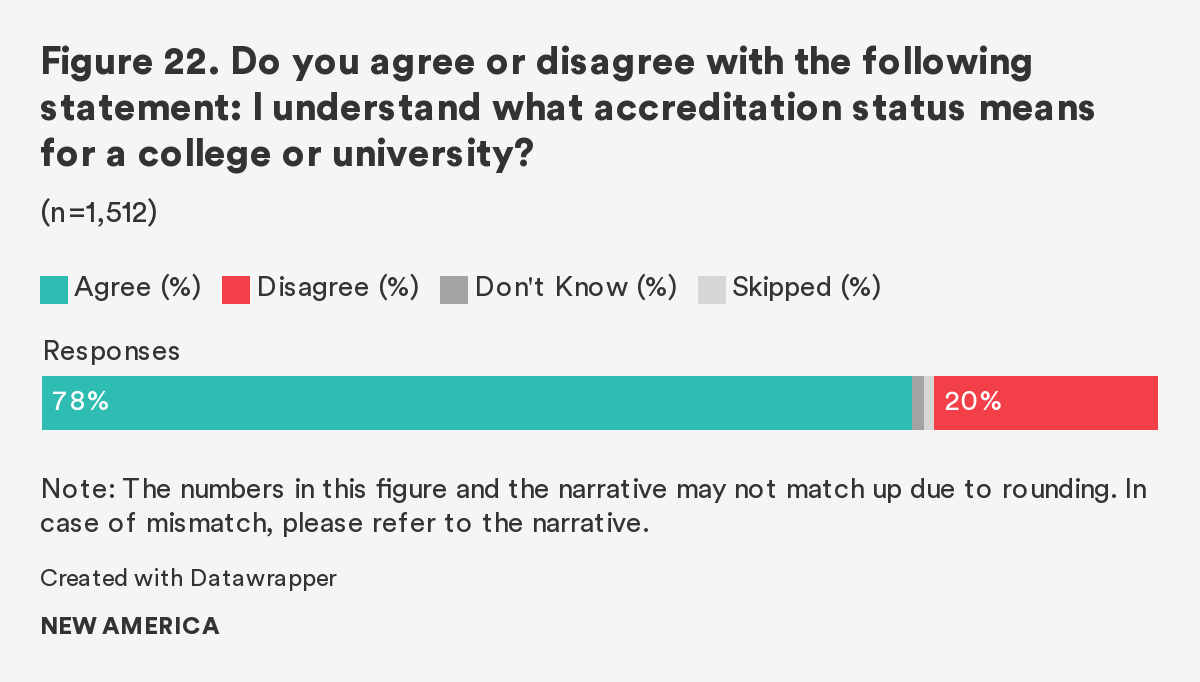Click the thin light gray Skipped bar segment
Screen dimensions: 1200x682
[x=929, y=403]
